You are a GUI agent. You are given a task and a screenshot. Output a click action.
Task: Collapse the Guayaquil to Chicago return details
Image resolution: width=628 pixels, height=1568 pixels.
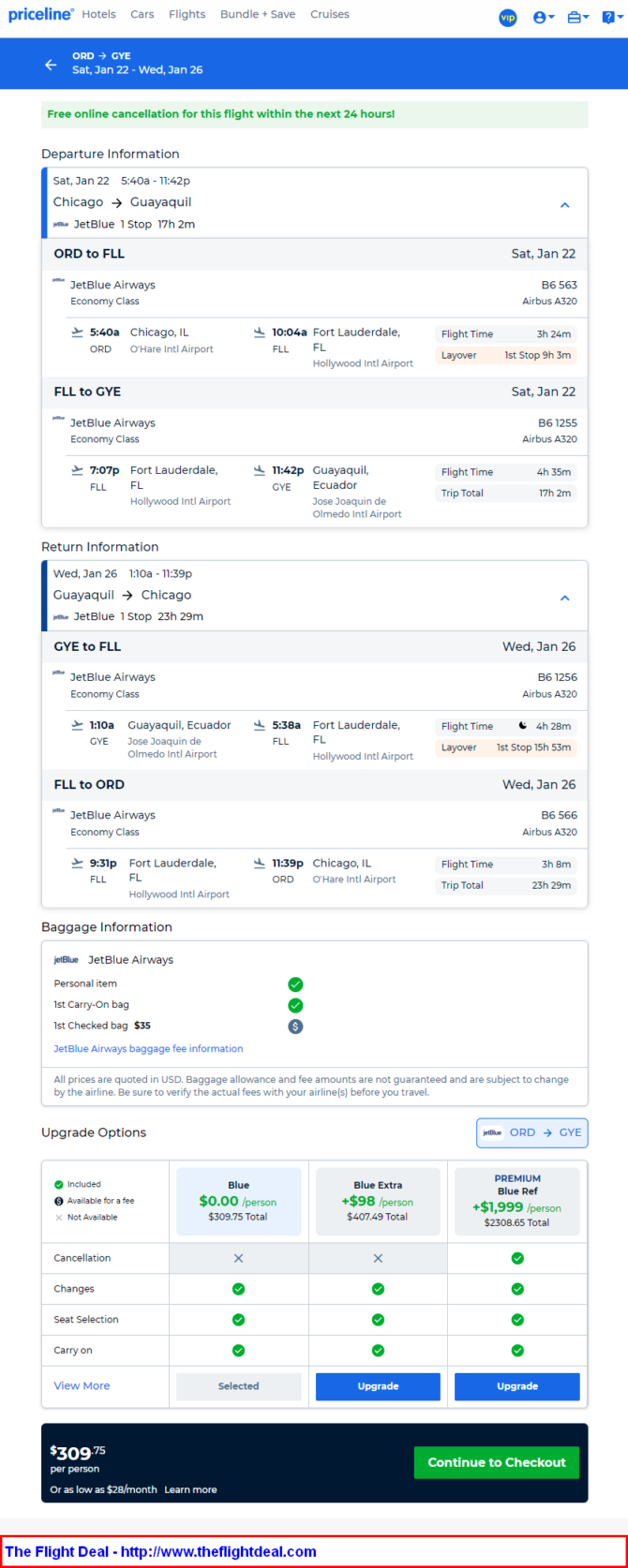click(564, 598)
